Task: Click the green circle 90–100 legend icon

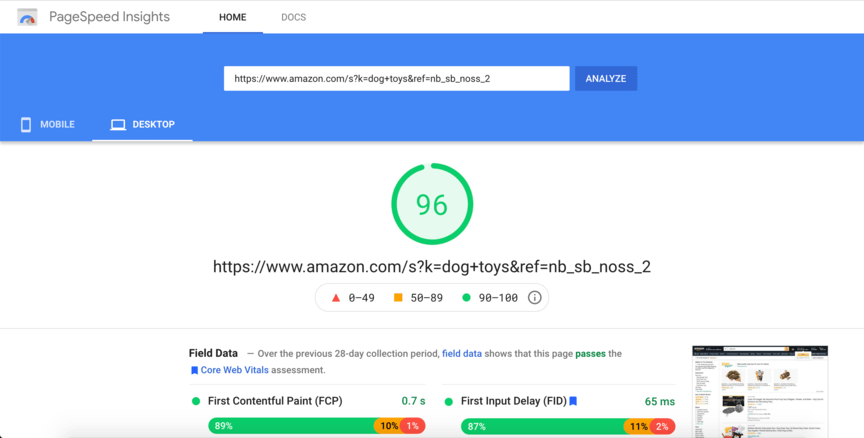Action: tap(466, 297)
